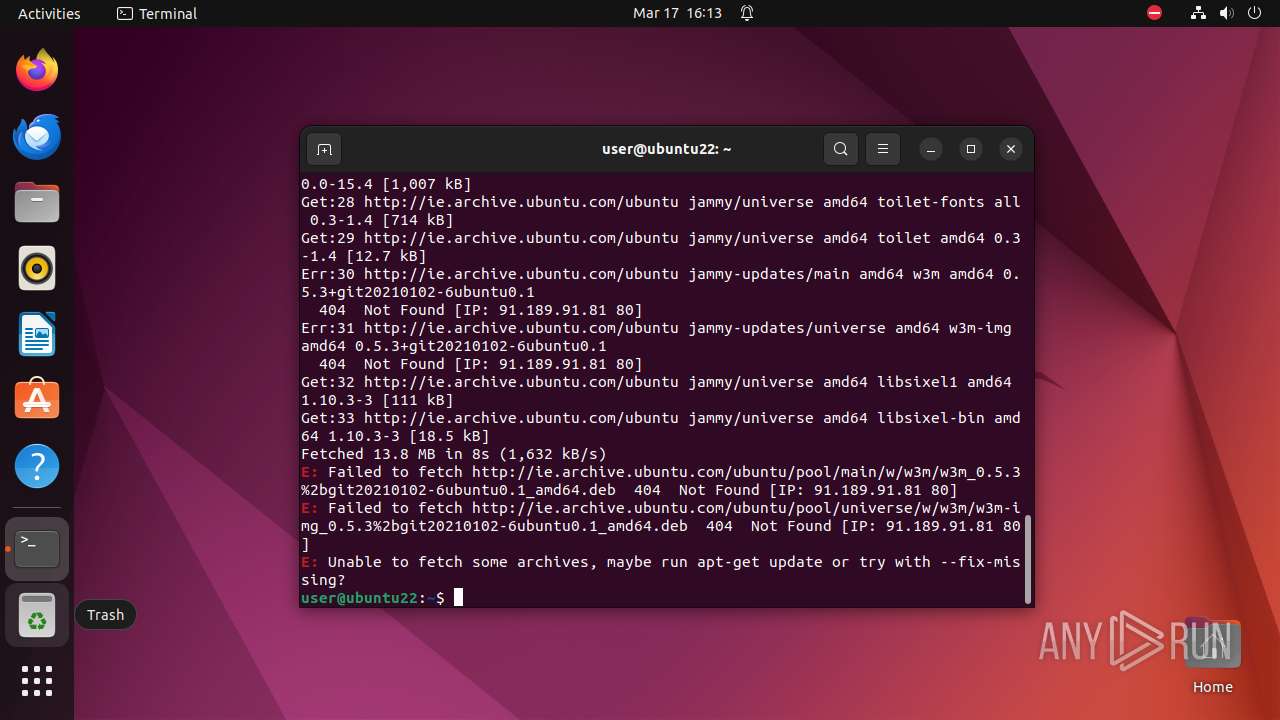Screen dimensions: 1280x720
Task: Launch Firefox from the dock
Action: click(37, 70)
